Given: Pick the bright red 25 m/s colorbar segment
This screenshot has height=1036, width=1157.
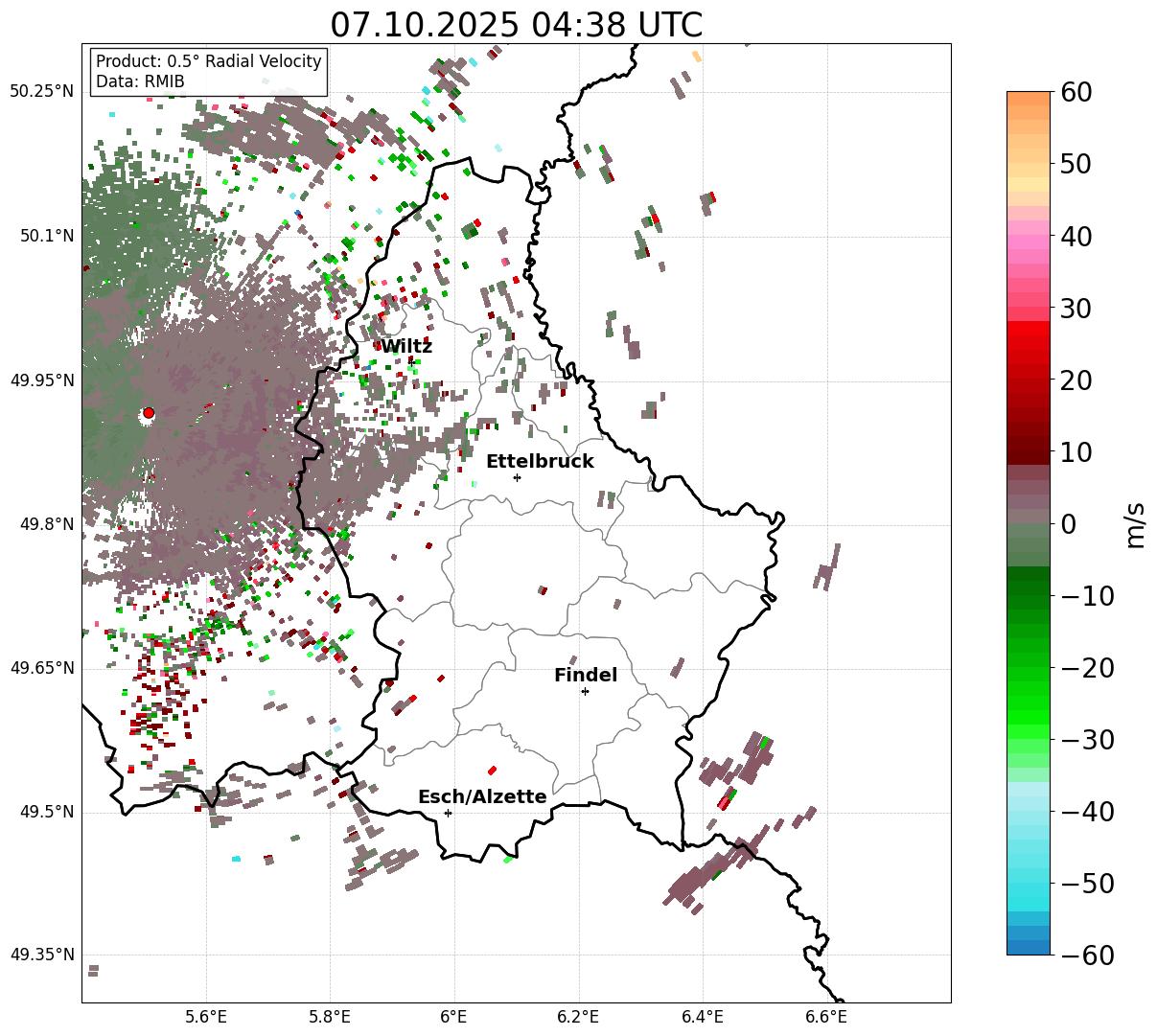Looking at the screenshot, I should 1029,343.
